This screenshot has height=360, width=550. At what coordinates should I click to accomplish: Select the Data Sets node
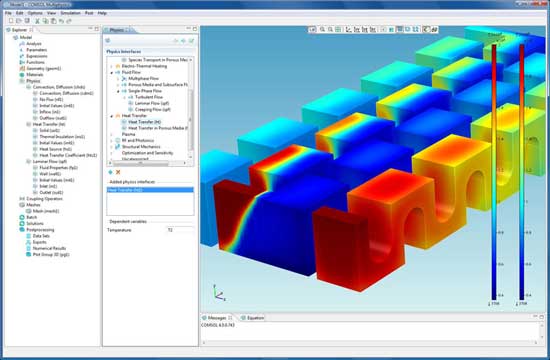(x=41, y=236)
